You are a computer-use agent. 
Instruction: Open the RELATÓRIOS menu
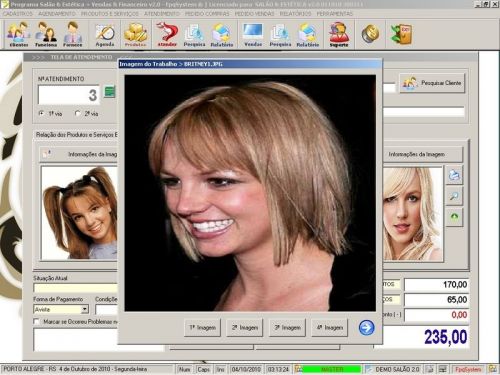point(295,14)
